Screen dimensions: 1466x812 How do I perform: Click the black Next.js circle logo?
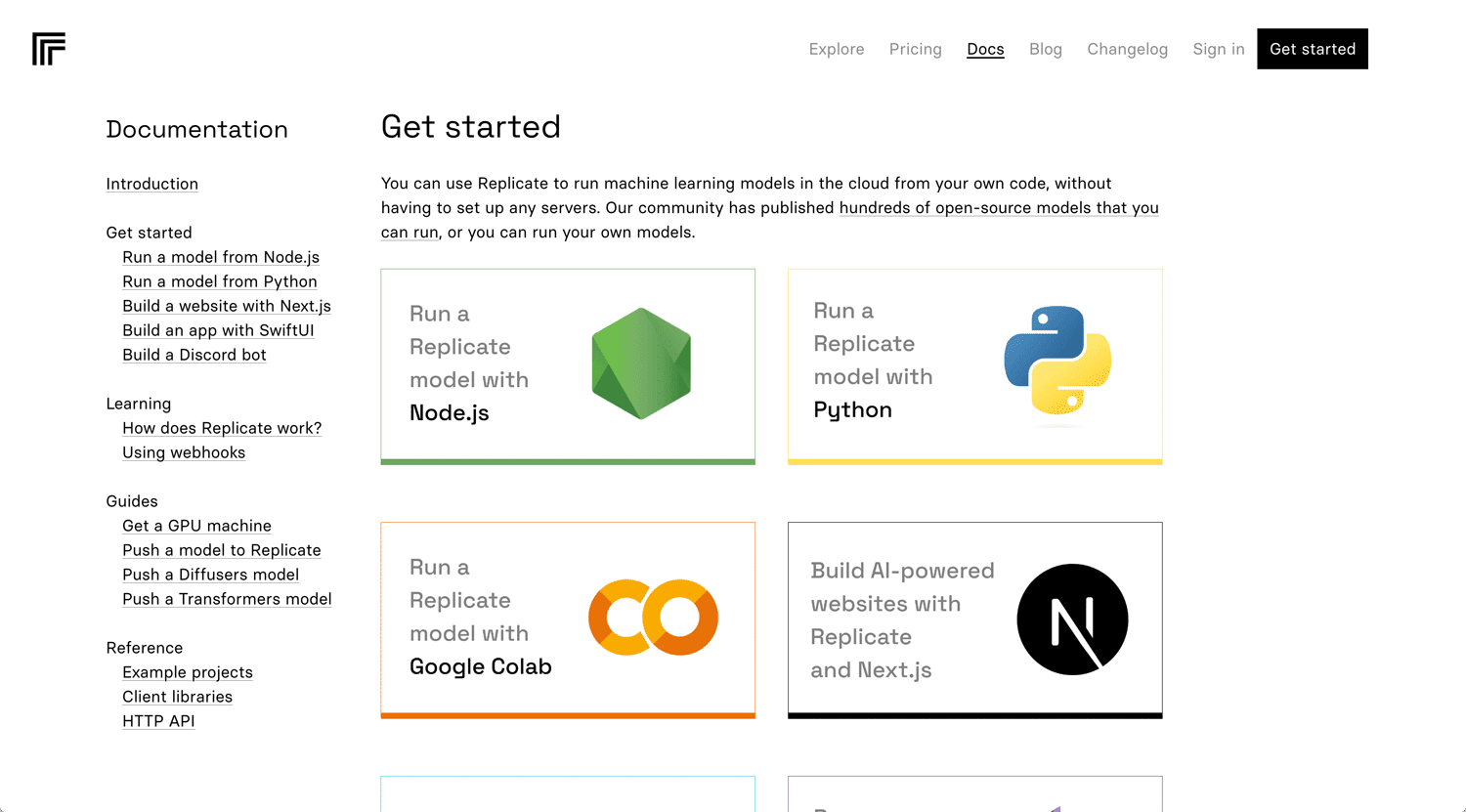[x=1072, y=620]
